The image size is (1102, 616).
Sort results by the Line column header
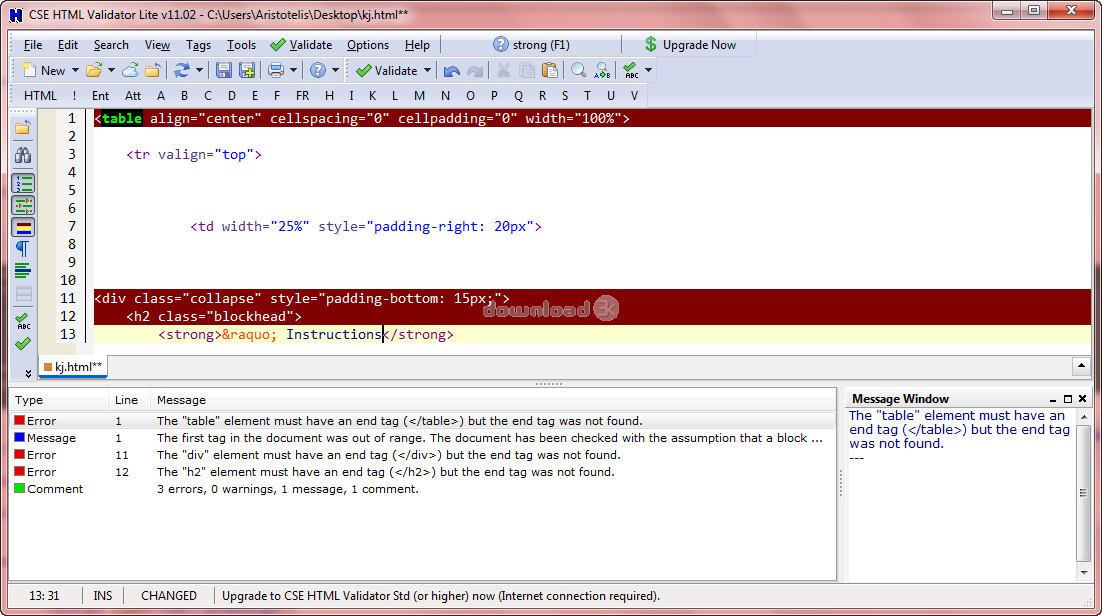pos(129,400)
